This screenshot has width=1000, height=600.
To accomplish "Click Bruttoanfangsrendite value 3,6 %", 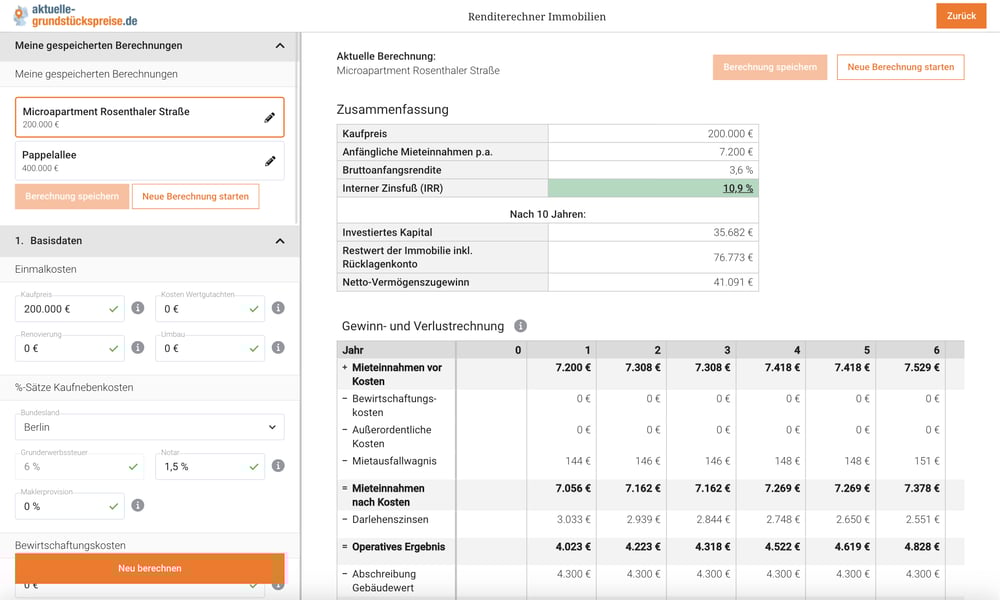I will [x=741, y=170].
